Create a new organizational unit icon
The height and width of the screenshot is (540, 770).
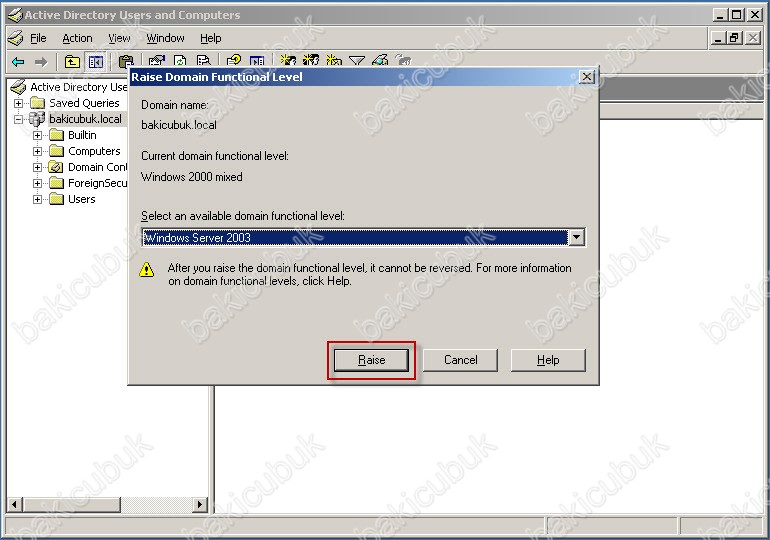tap(334, 61)
